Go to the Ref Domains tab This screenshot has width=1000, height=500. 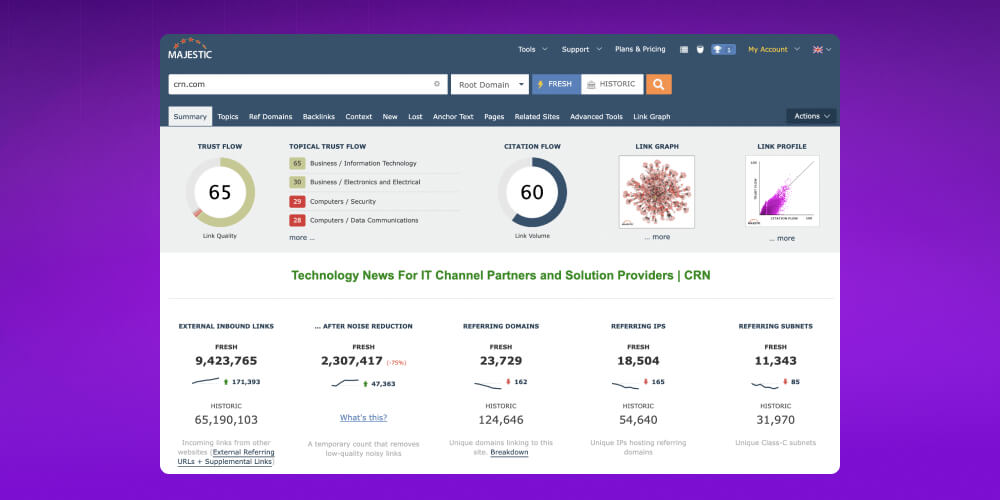(270, 117)
